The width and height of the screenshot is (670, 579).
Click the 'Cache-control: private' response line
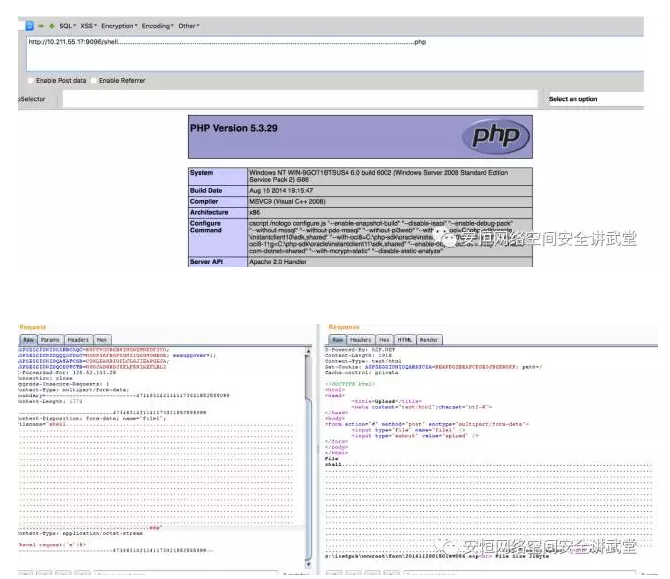point(361,373)
